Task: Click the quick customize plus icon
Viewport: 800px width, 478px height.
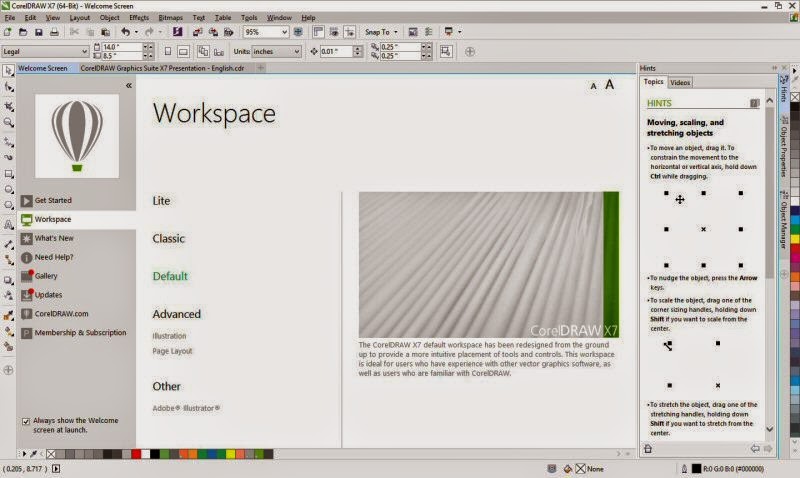Action: tap(470, 52)
